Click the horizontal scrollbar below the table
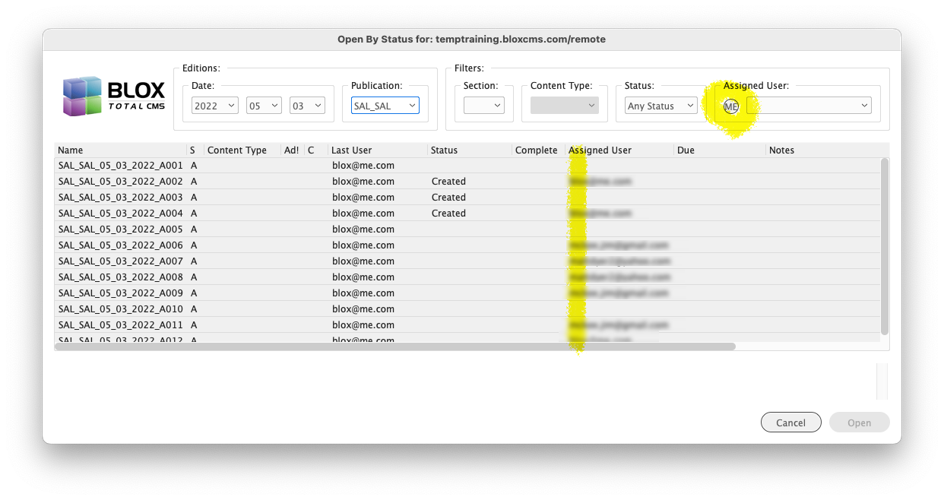 click(395, 347)
